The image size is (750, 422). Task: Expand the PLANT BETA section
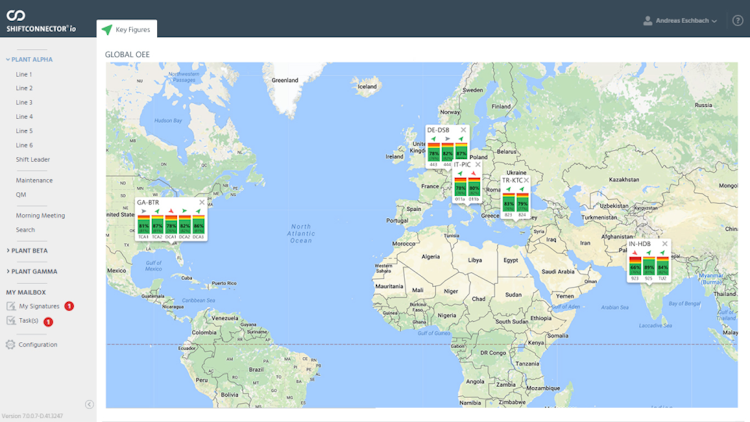[x=27, y=250]
